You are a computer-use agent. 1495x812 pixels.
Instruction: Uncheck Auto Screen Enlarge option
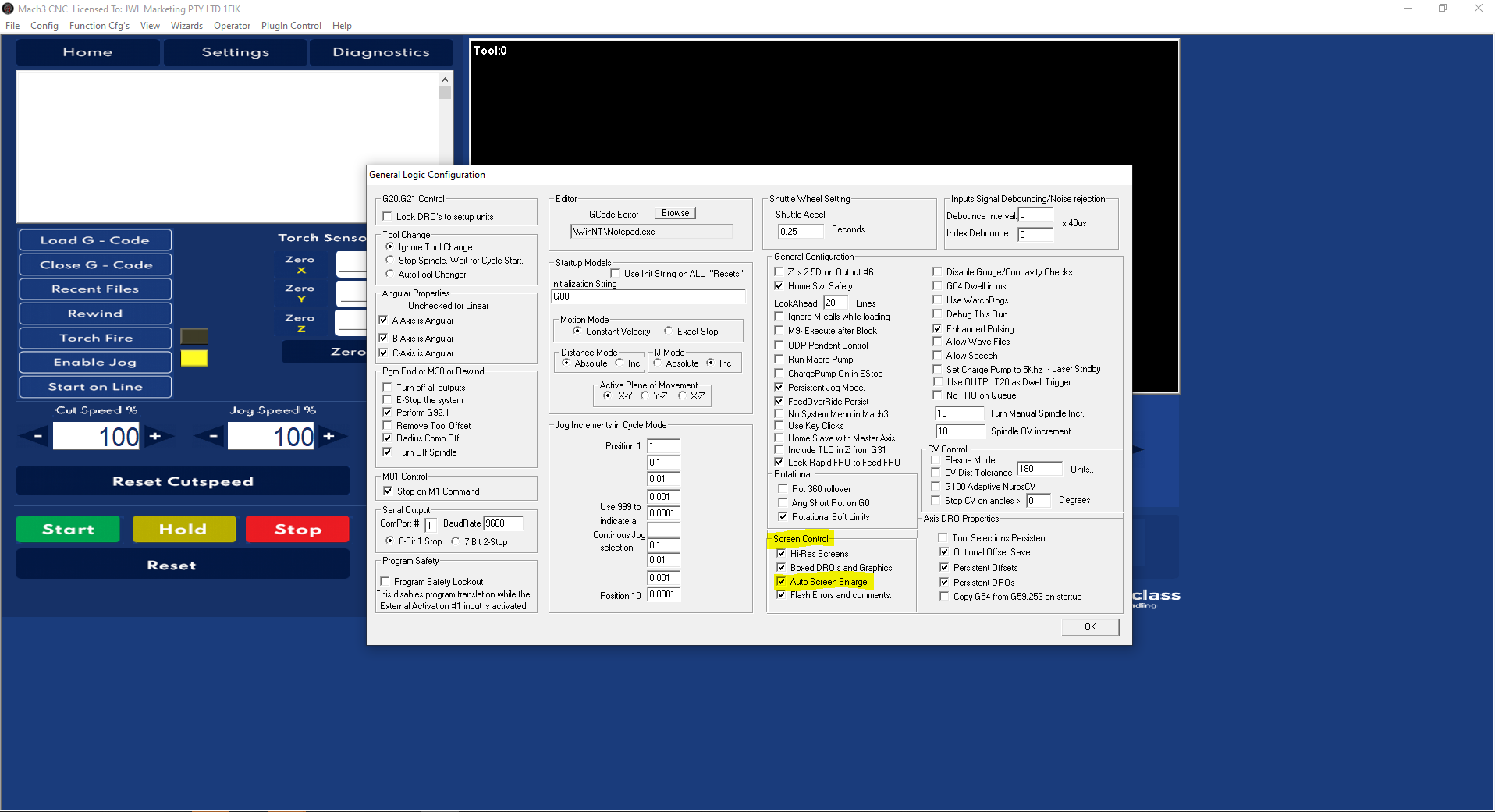(781, 581)
